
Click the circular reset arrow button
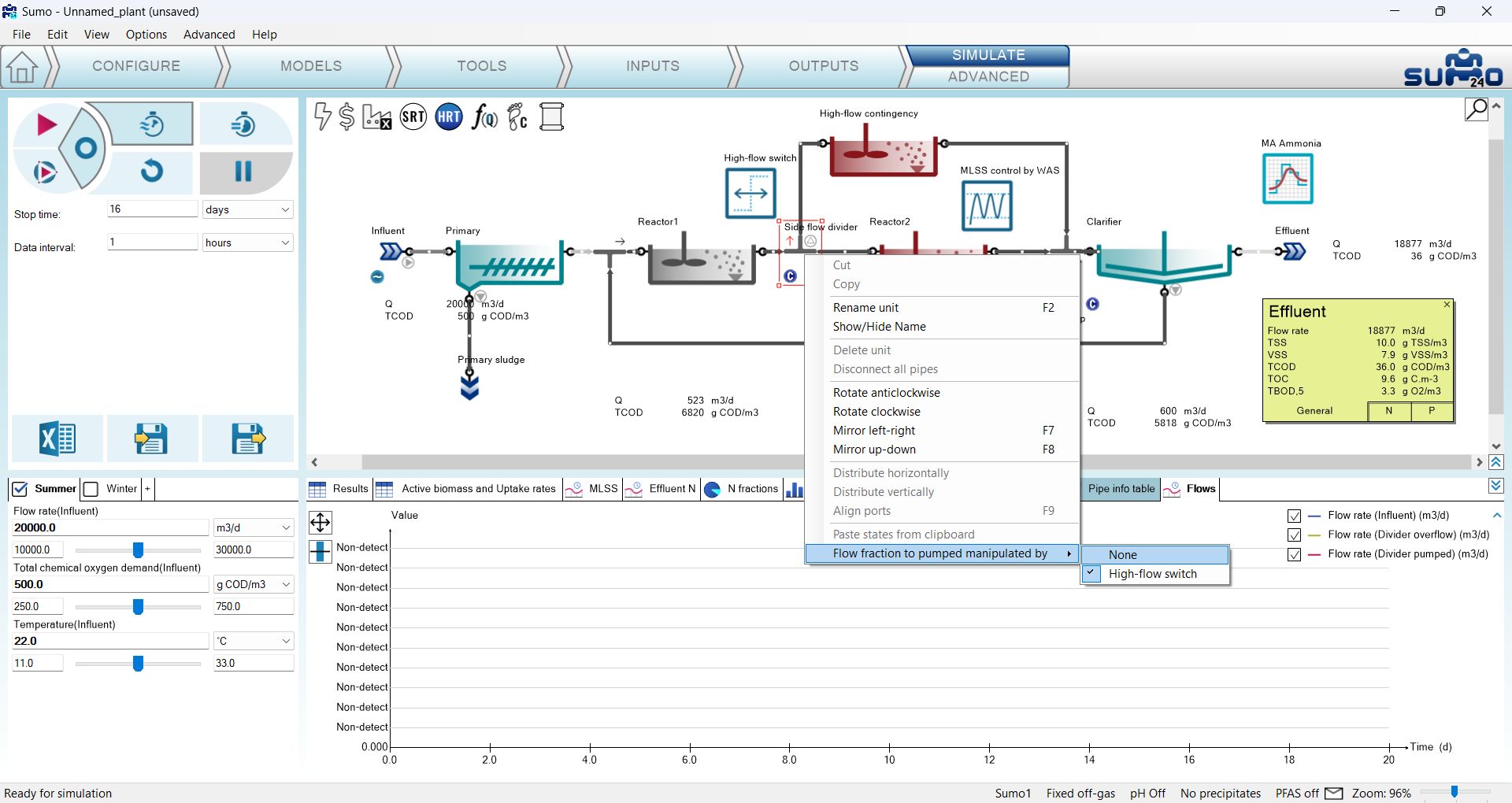(151, 170)
